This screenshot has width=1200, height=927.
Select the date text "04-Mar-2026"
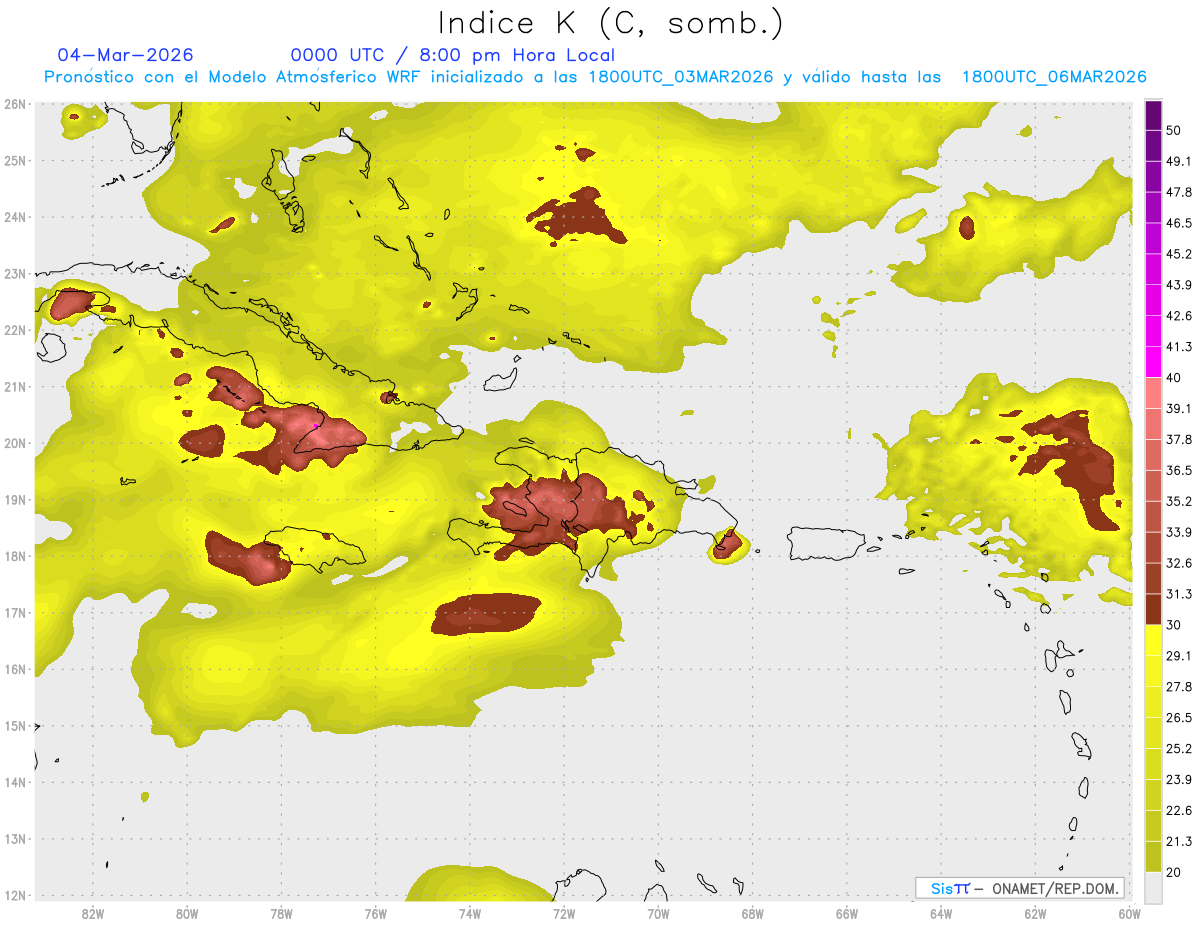[x=126, y=55]
